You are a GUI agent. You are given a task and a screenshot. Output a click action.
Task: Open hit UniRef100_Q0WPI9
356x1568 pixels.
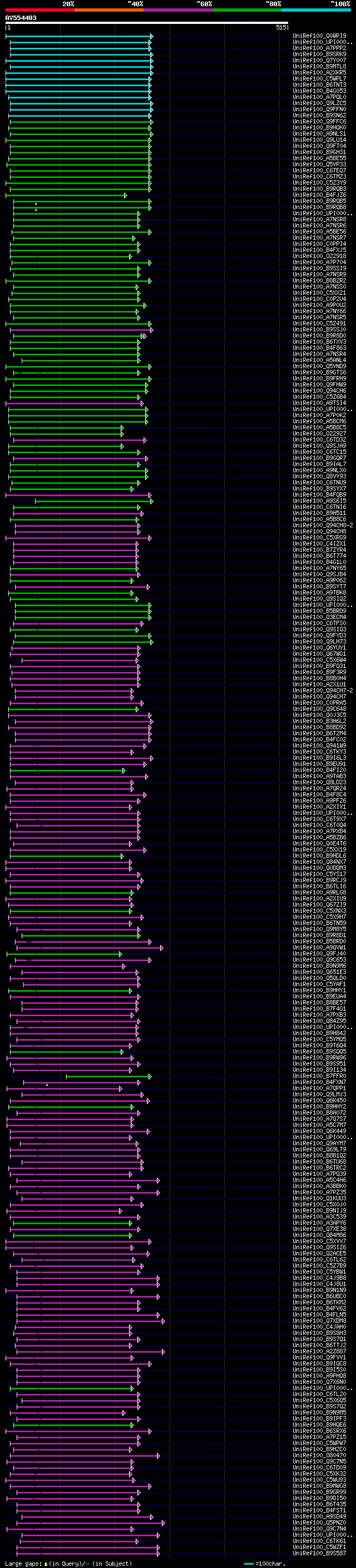click(x=319, y=36)
